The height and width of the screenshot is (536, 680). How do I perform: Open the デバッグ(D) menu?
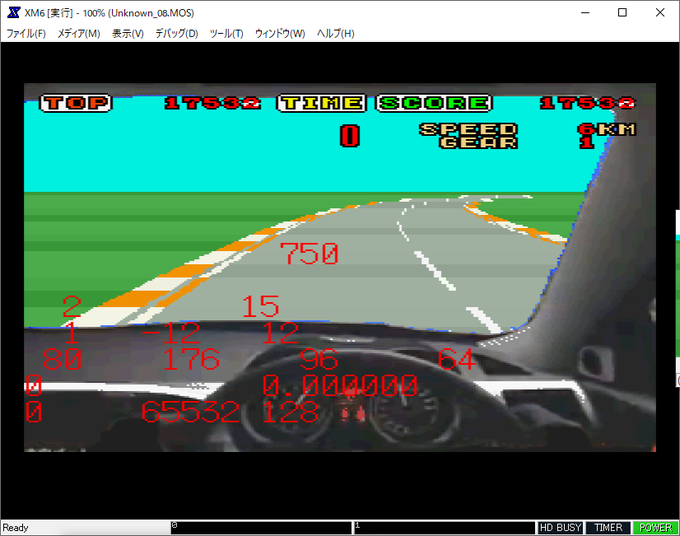coord(177,33)
